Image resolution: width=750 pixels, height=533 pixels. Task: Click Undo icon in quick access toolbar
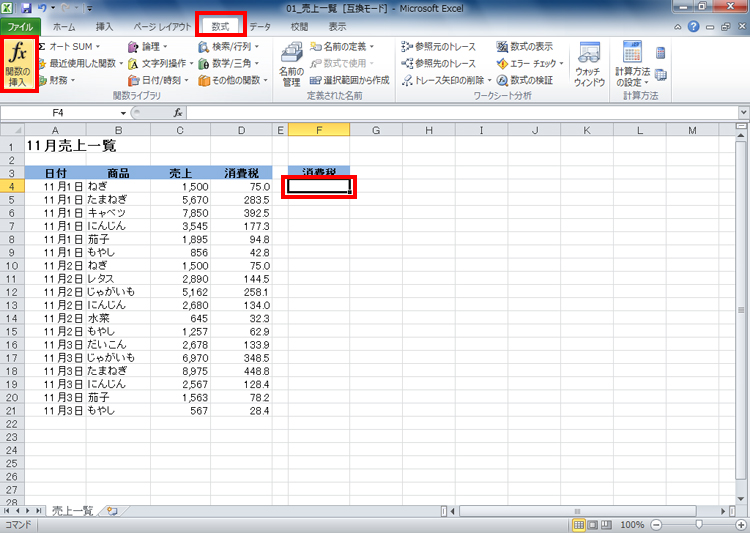pos(43,8)
